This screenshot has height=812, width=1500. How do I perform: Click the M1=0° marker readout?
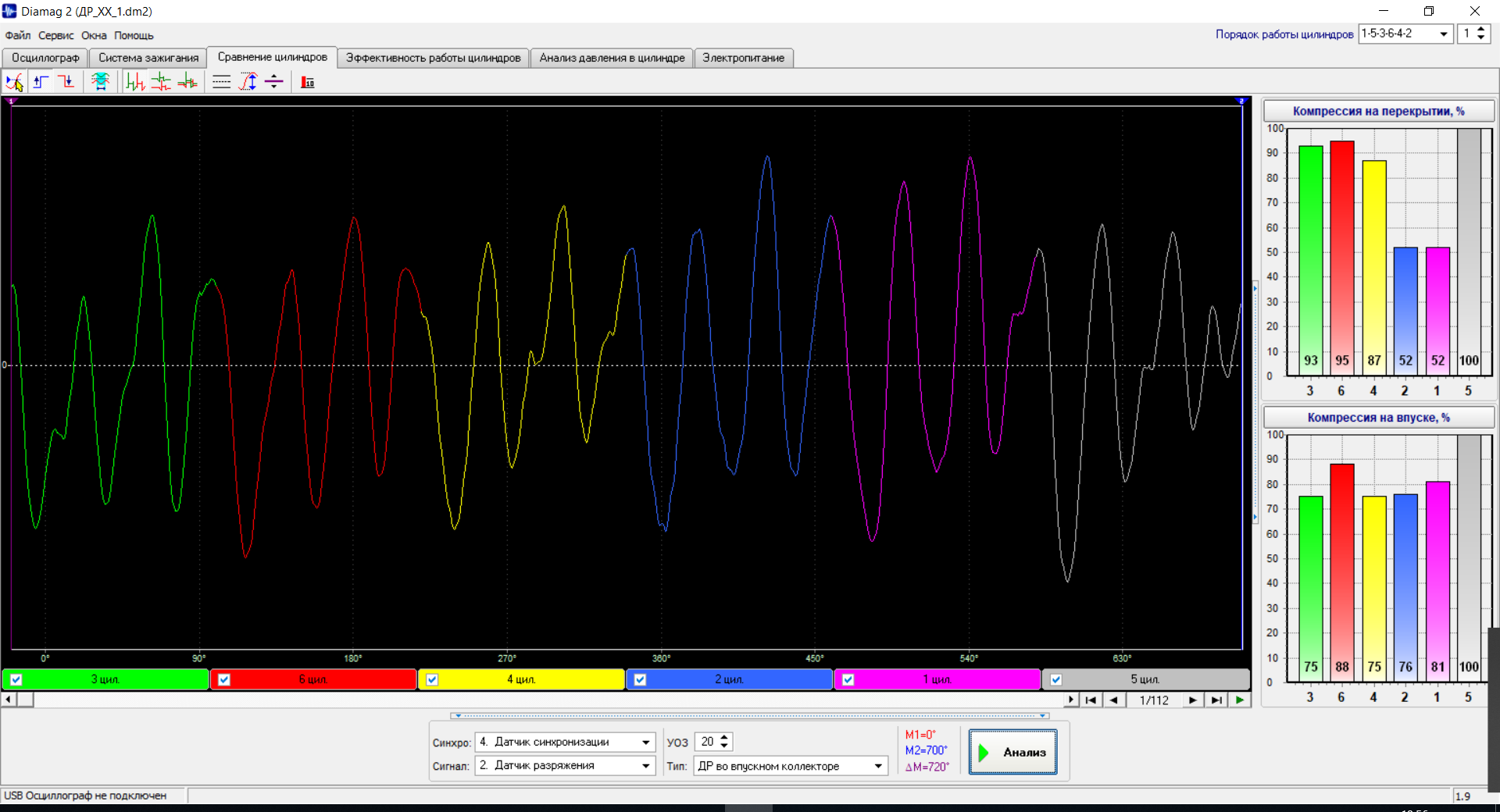pyautogui.click(x=920, y=735)
